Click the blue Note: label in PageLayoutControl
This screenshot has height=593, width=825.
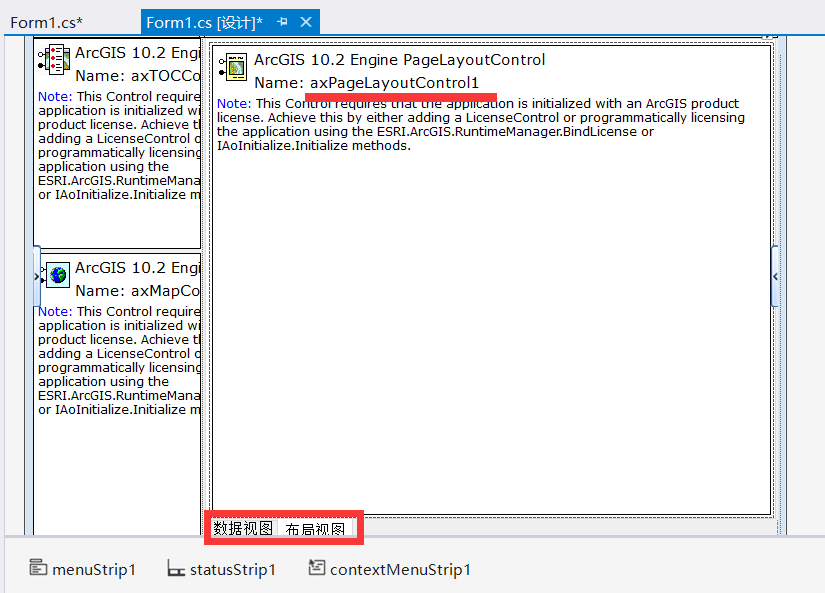click(x=234, y=104)
